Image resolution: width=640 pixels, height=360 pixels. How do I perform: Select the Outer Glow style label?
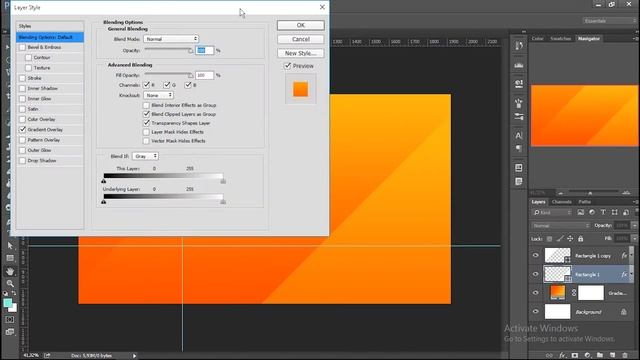pyautogui.click(x=39, y=150)
